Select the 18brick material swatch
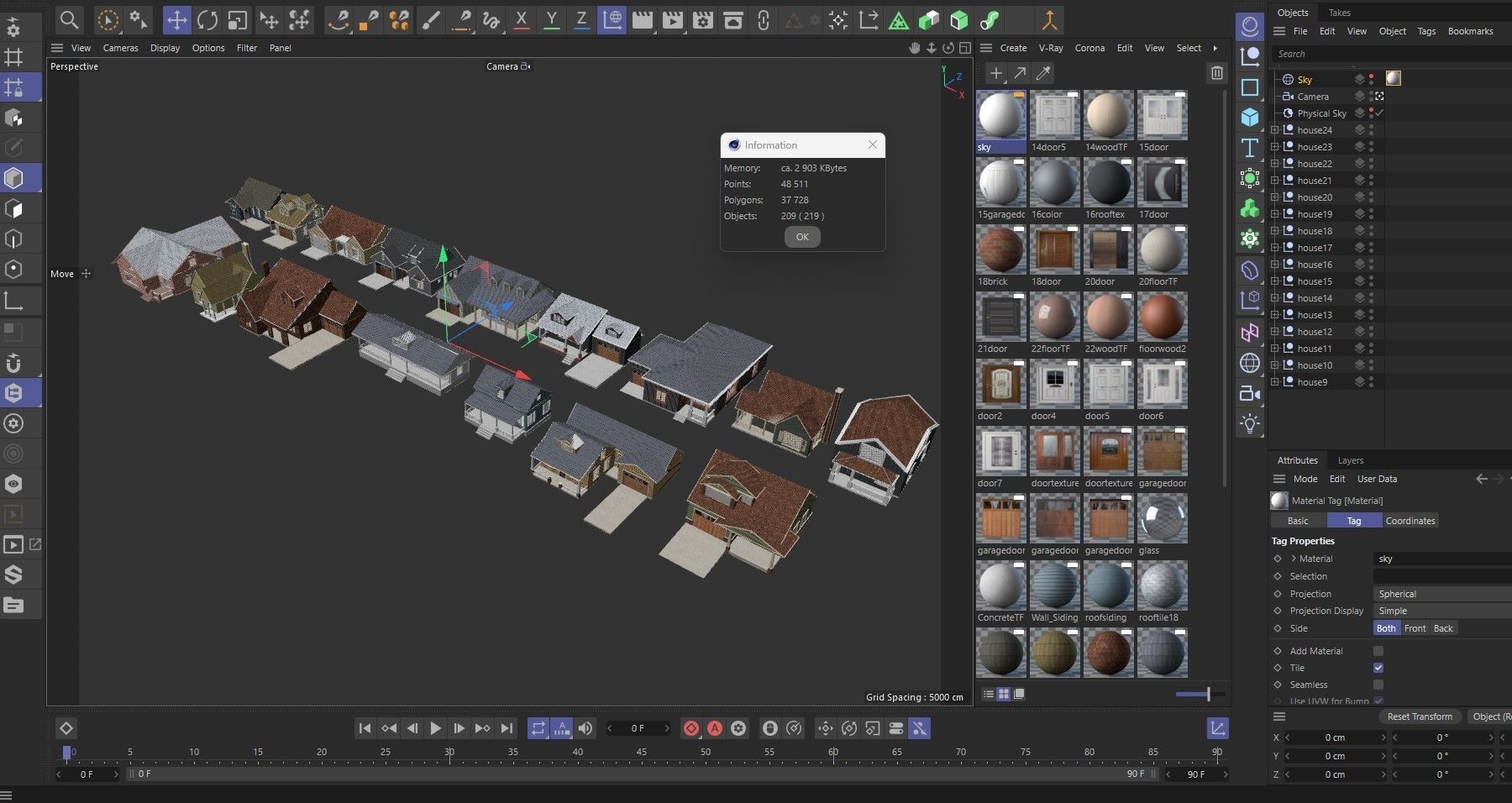1512x803 pixels. 1000,250
